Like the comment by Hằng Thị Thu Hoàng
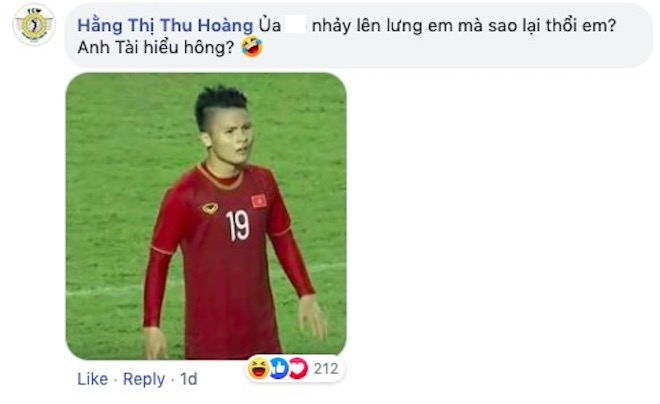The width and height of the screenshot is (660, 404). (x=93, y=379)
